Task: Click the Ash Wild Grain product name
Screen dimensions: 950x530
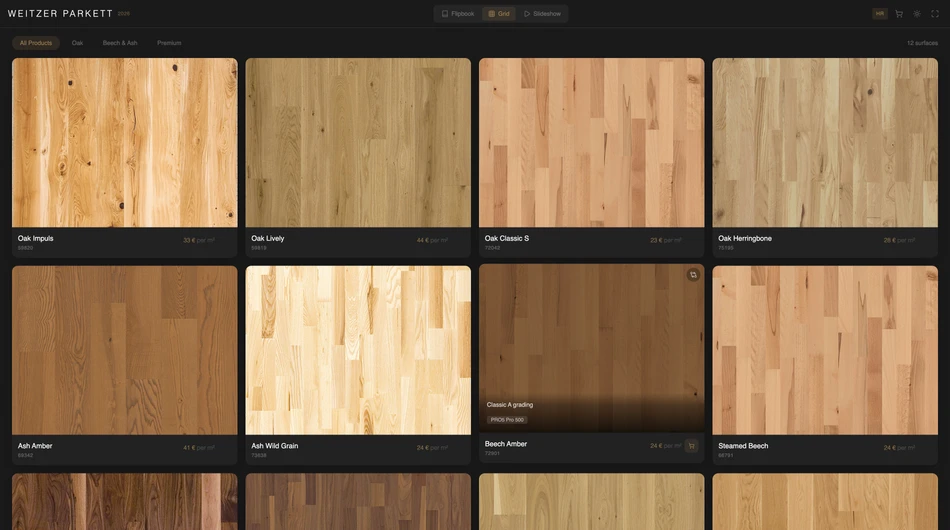Action: click(x=274, y=446)
